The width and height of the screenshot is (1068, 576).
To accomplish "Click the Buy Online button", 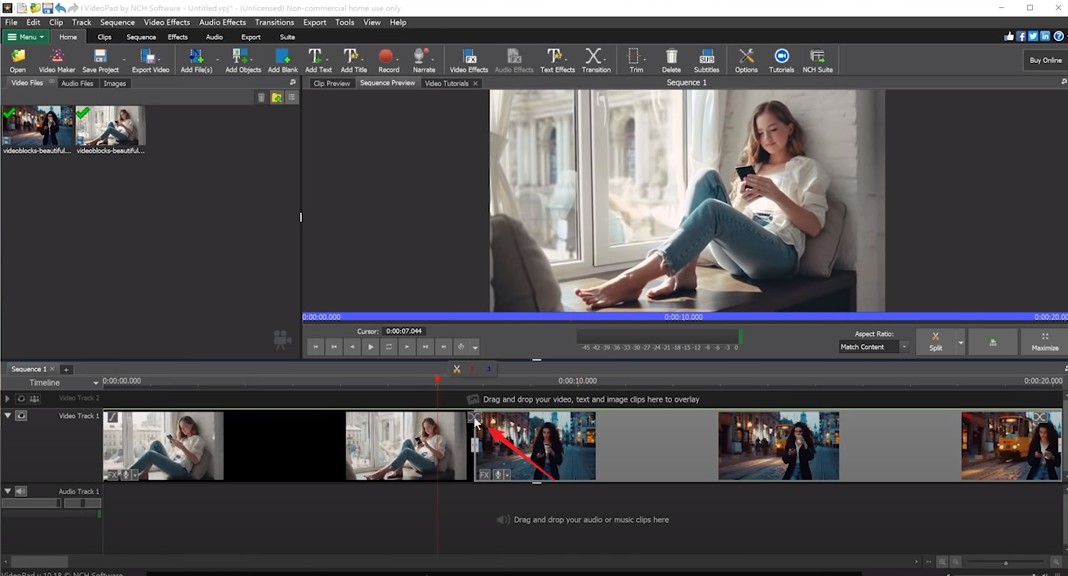I will (1045, 60).
